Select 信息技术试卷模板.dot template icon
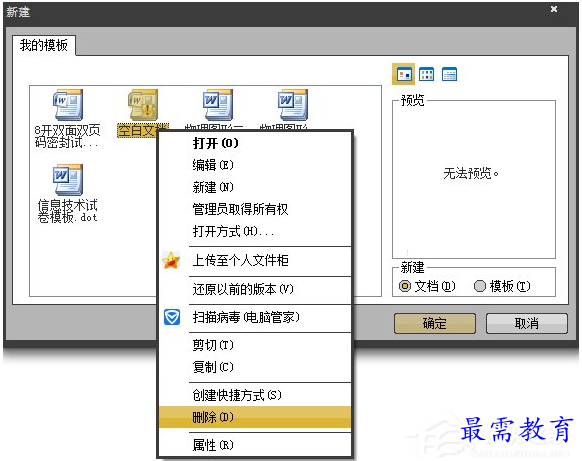The width and height of the screenshot is (582, 461). pyautogui.click(x=68, y=180)
